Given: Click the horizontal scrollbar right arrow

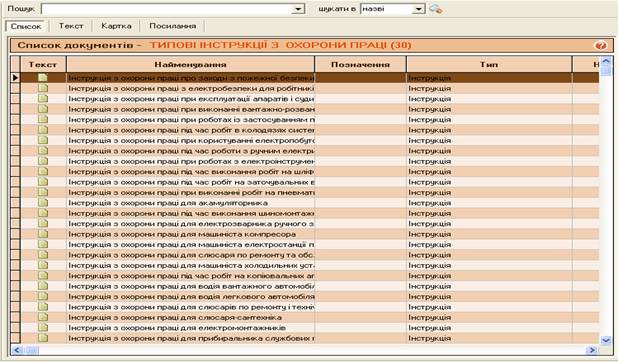Looking at the screenshot, I should click(x=592, y=350).
